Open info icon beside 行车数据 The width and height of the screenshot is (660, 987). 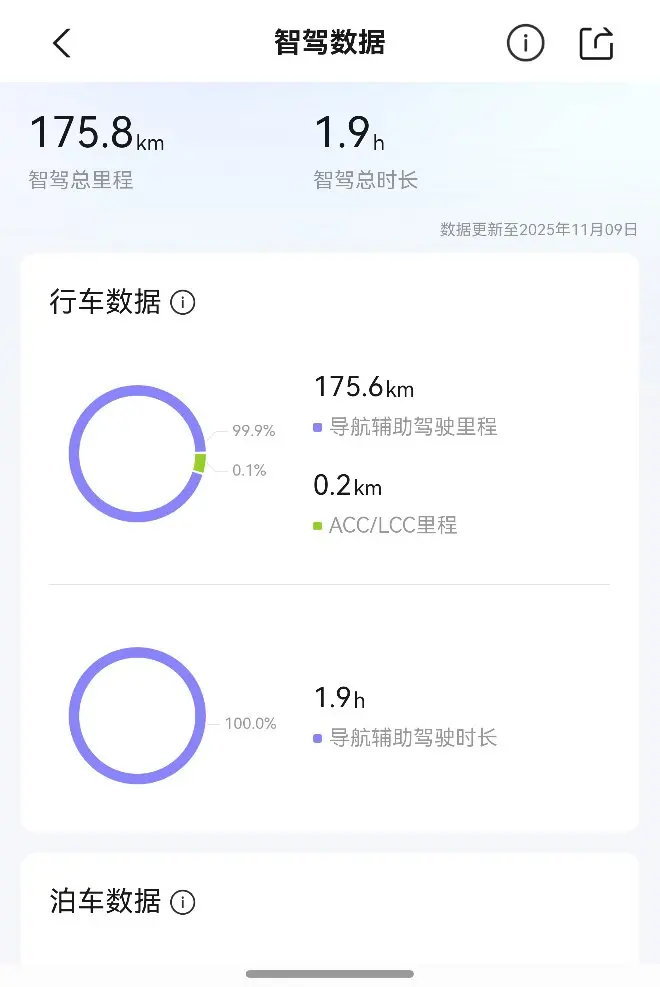pos(183,302)
